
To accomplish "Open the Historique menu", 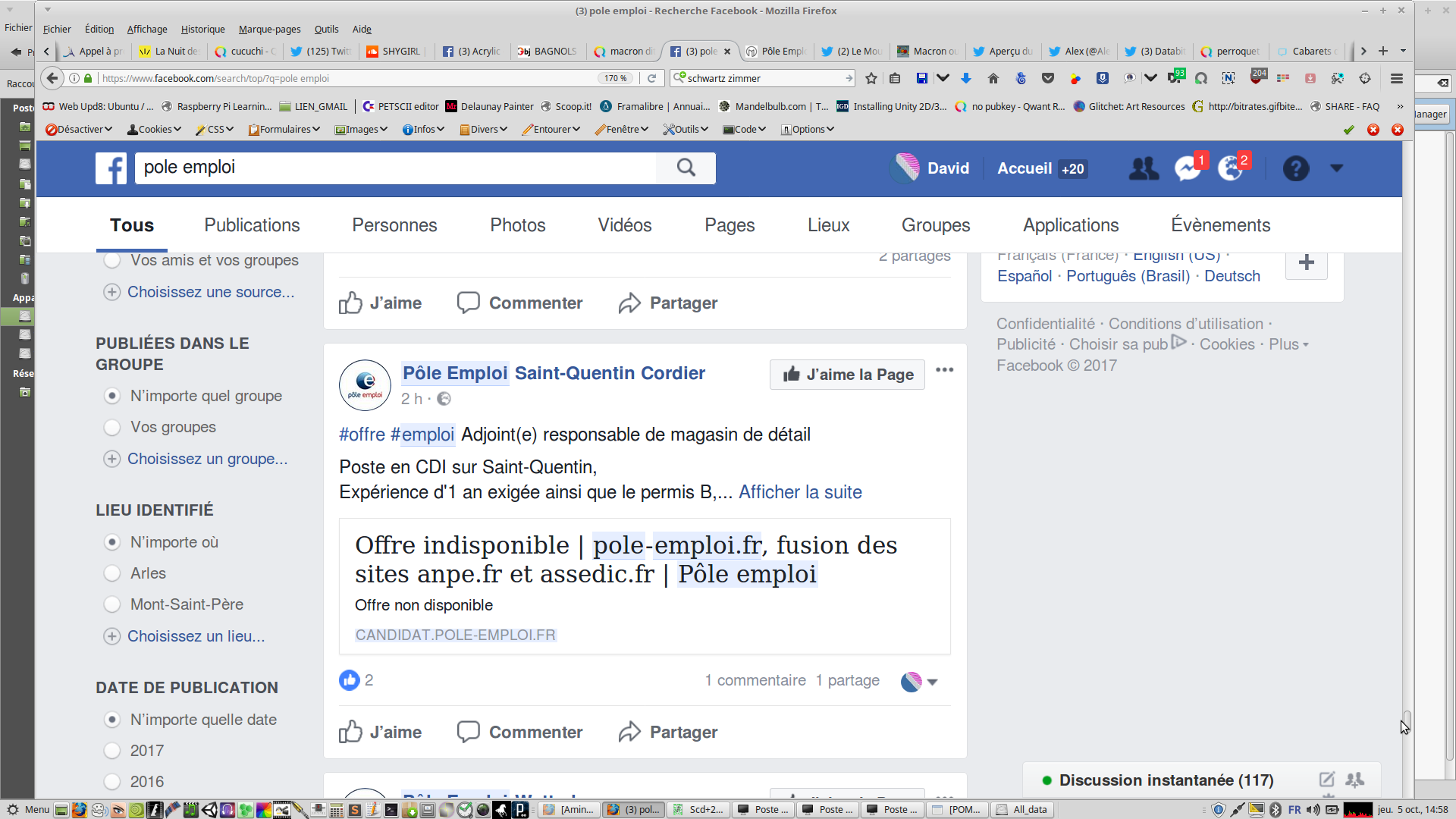I will [202, 30].
